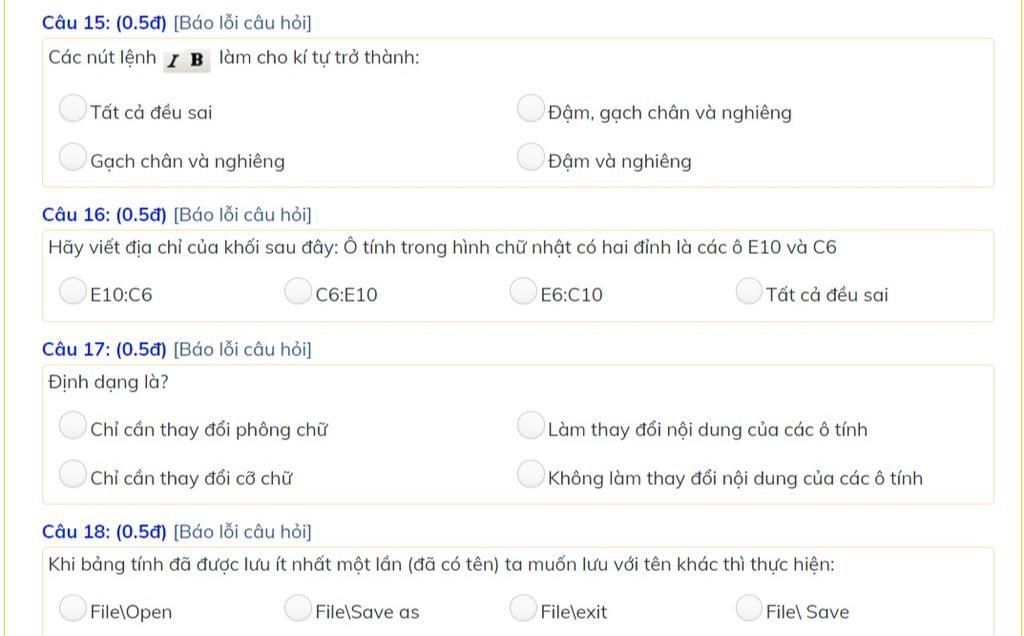Open 'Báo lỗi câu hỏi' for Câu 17
1024x636 pixels.
pos(242,349)
